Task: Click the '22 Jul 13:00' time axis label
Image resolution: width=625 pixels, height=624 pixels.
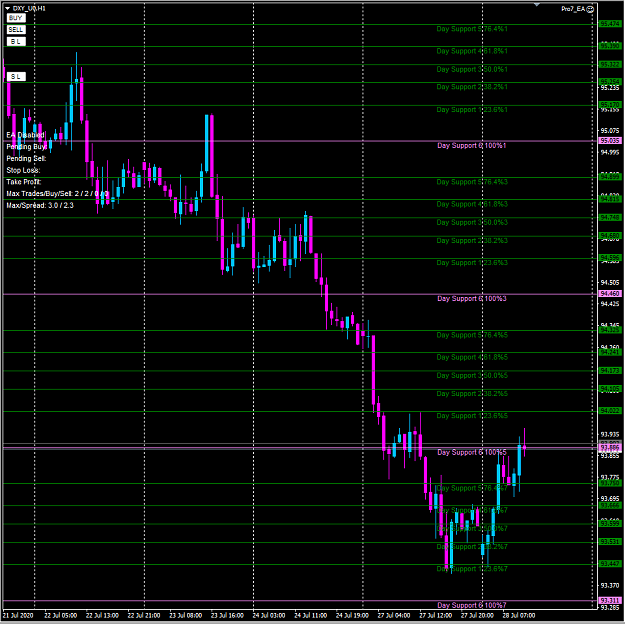Action: [102, 616]
